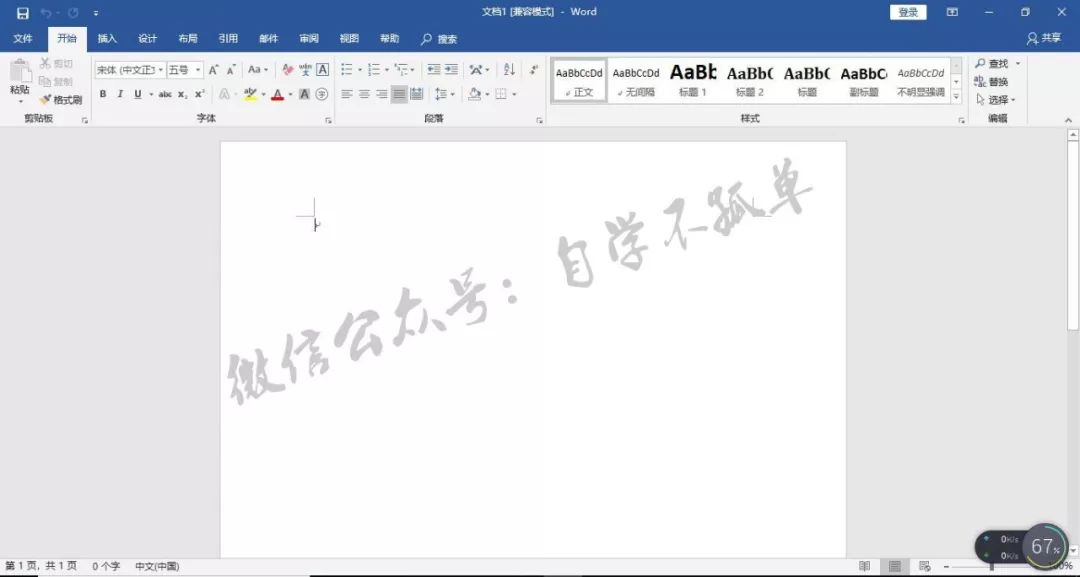Open the font size dropdown showing 五号

pos(198,70)
